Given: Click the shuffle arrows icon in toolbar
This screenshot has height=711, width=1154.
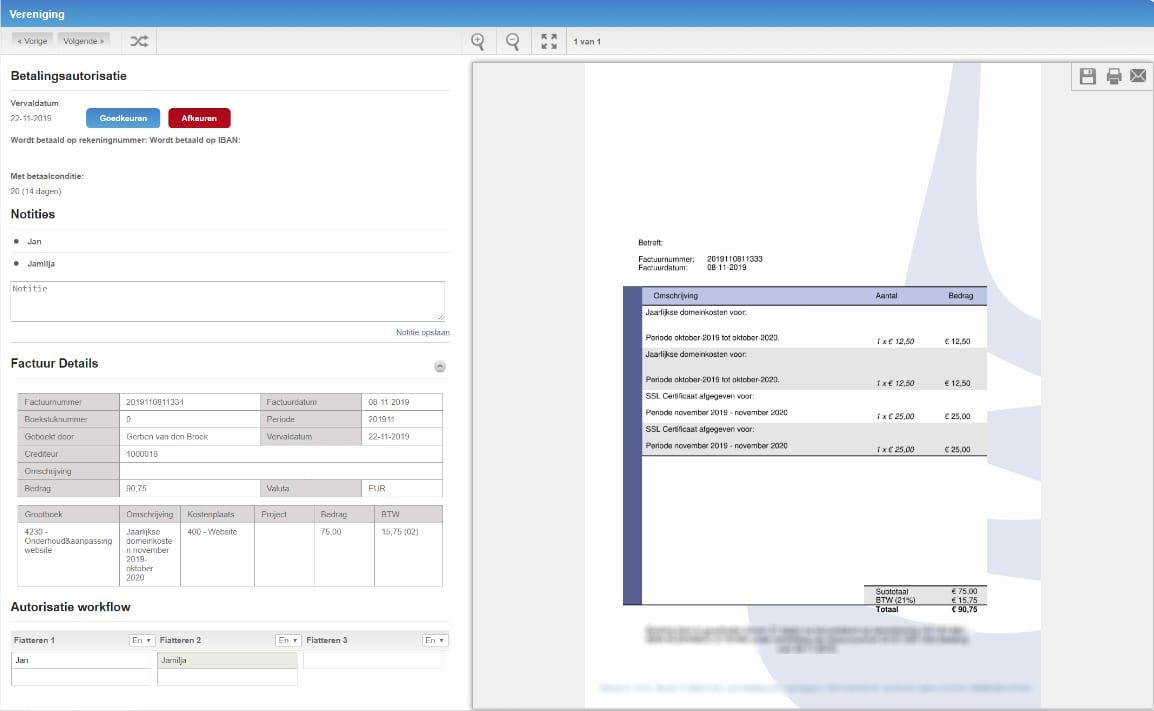Looking at the screenshot, I should pyautogui.click(x=139, y=41).
